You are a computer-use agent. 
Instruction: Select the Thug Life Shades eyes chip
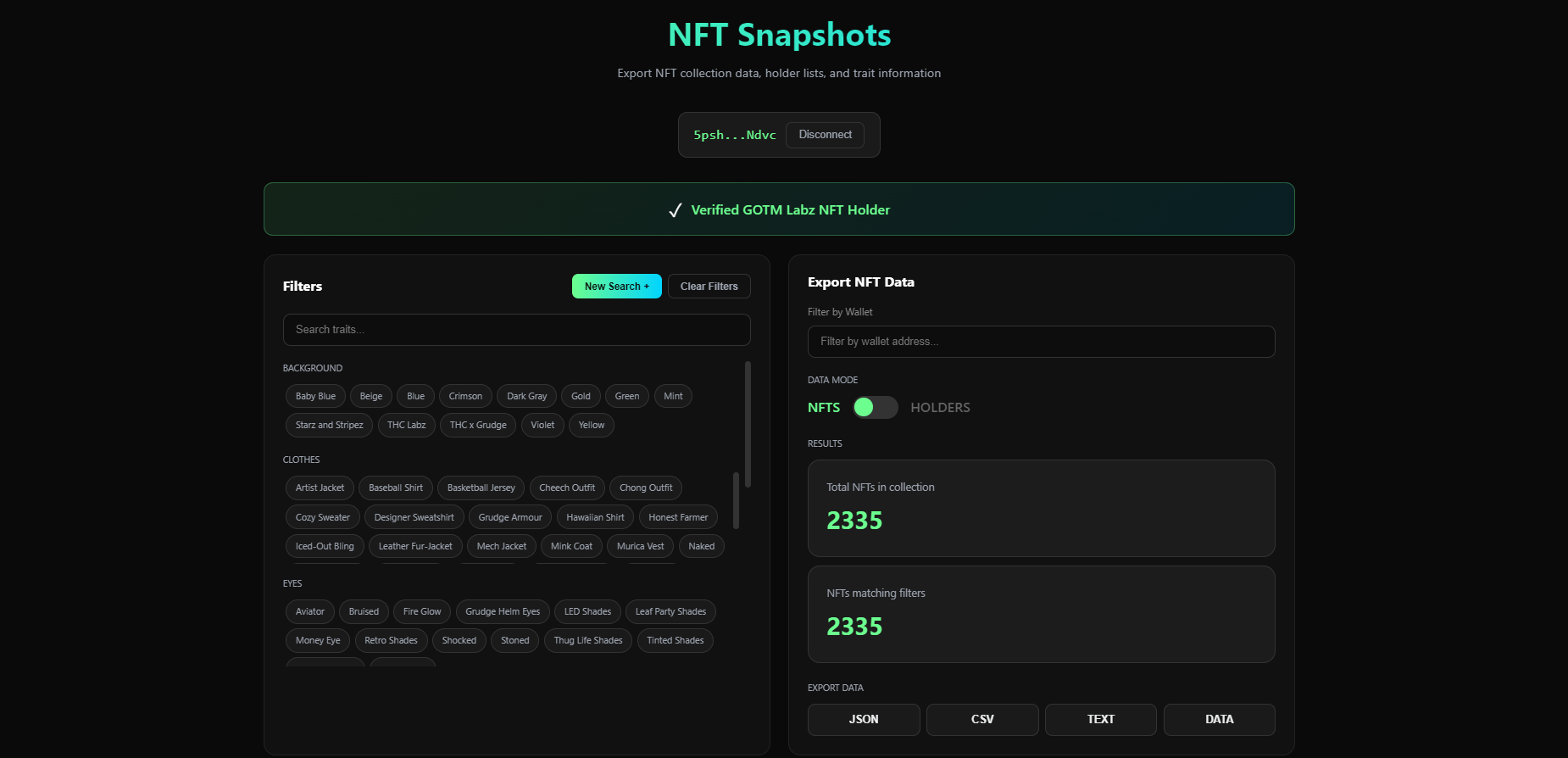587,640
